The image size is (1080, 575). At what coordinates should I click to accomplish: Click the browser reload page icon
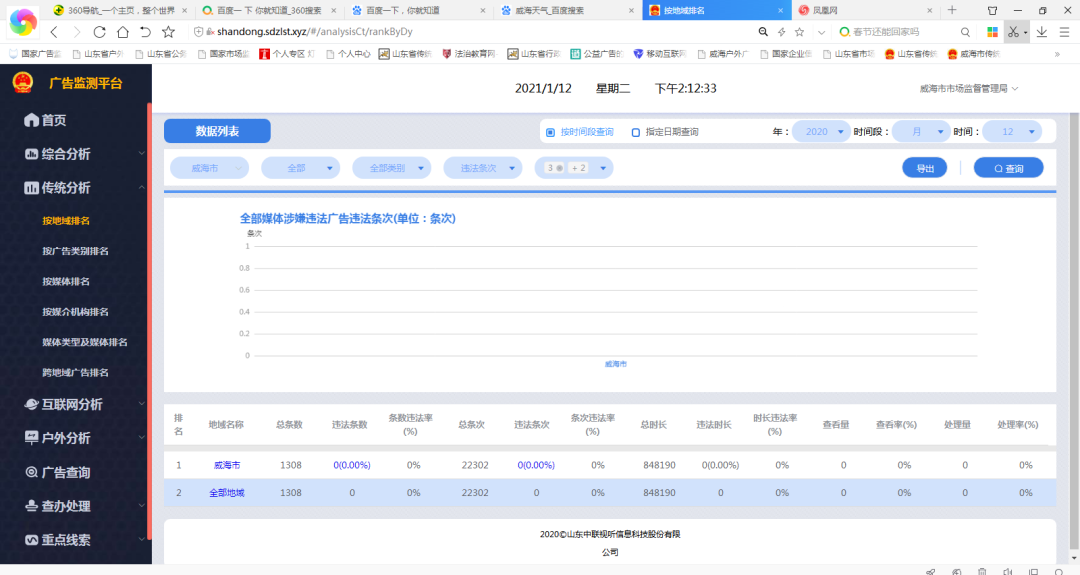pos(100,32)
